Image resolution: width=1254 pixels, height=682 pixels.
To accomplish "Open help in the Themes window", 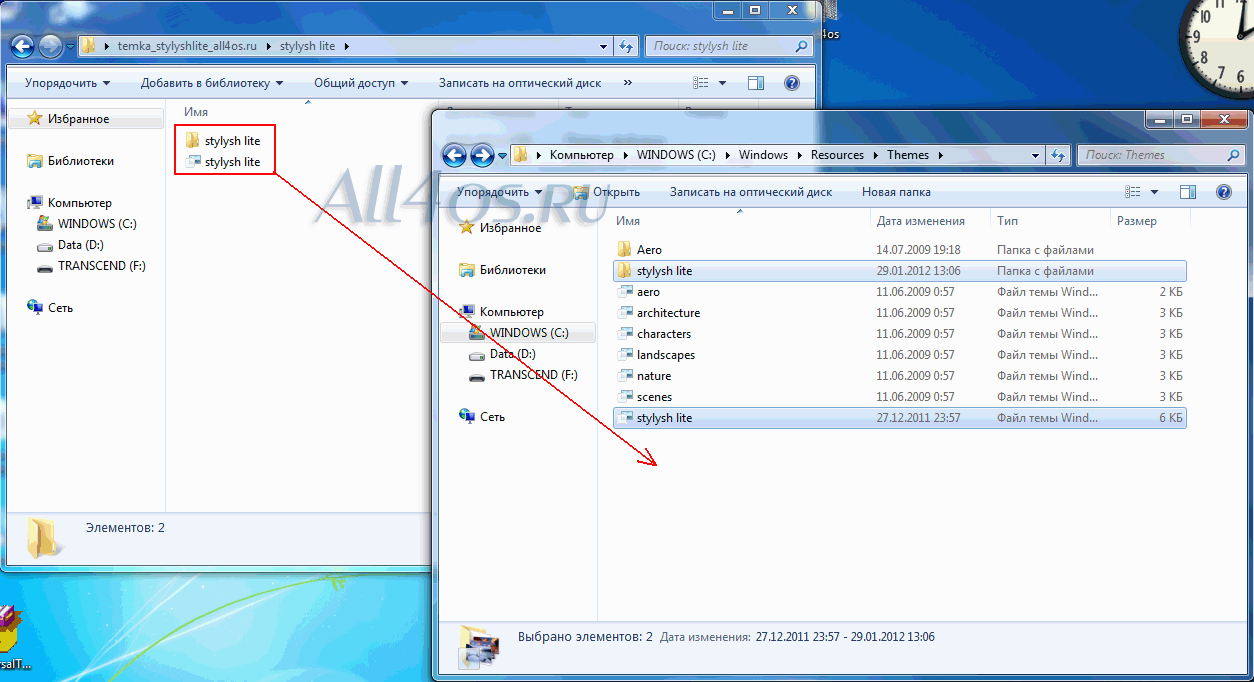I will tap(1222, 192).
